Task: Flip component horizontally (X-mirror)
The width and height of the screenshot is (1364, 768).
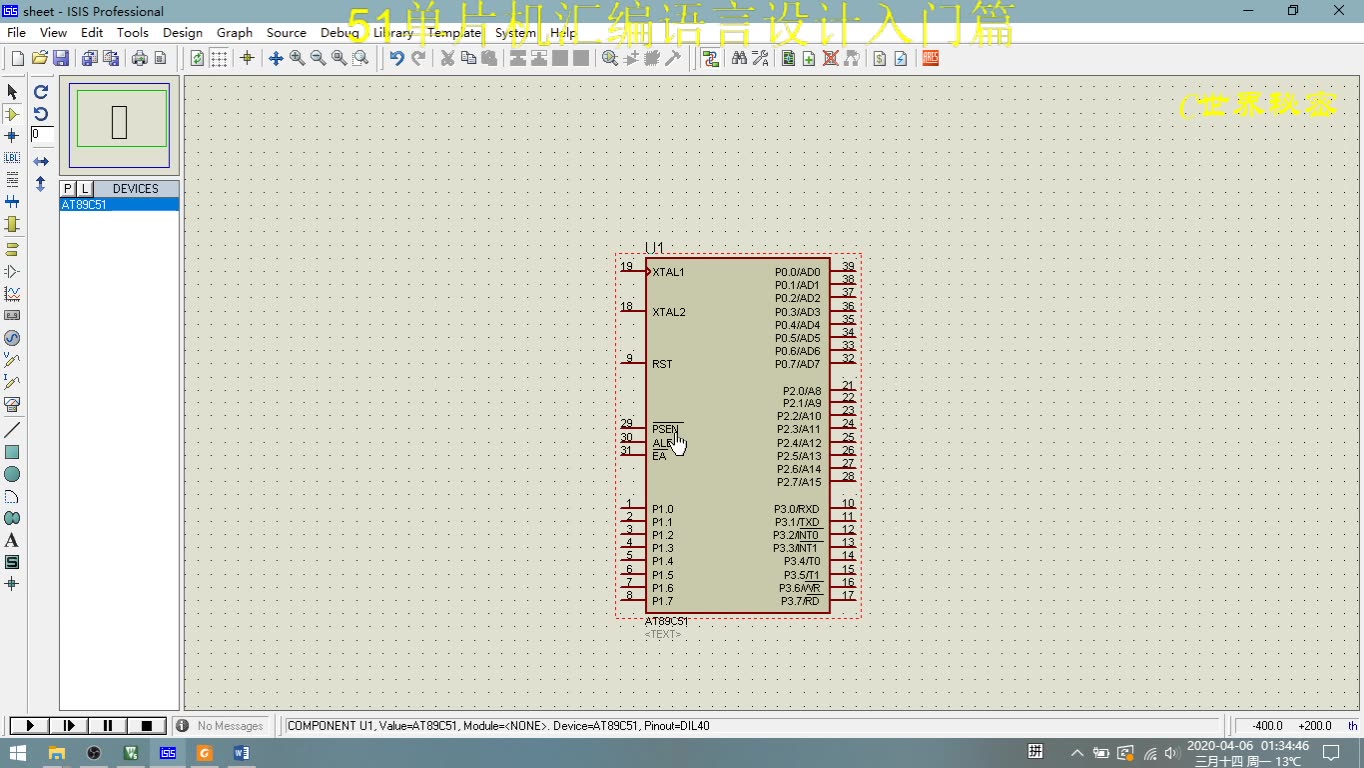Action: [x=41, y=161]
